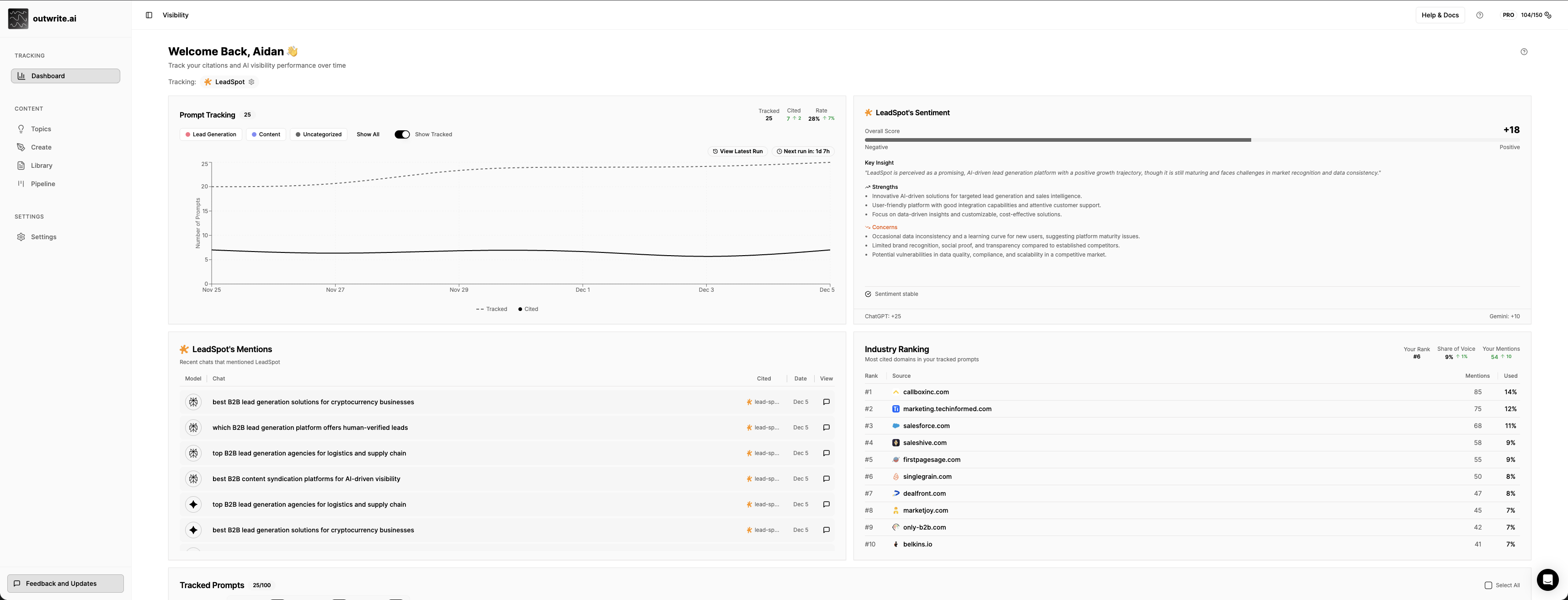Go to Pipeline in the sidebar
1568x600 pixels.
click(43, 184)
